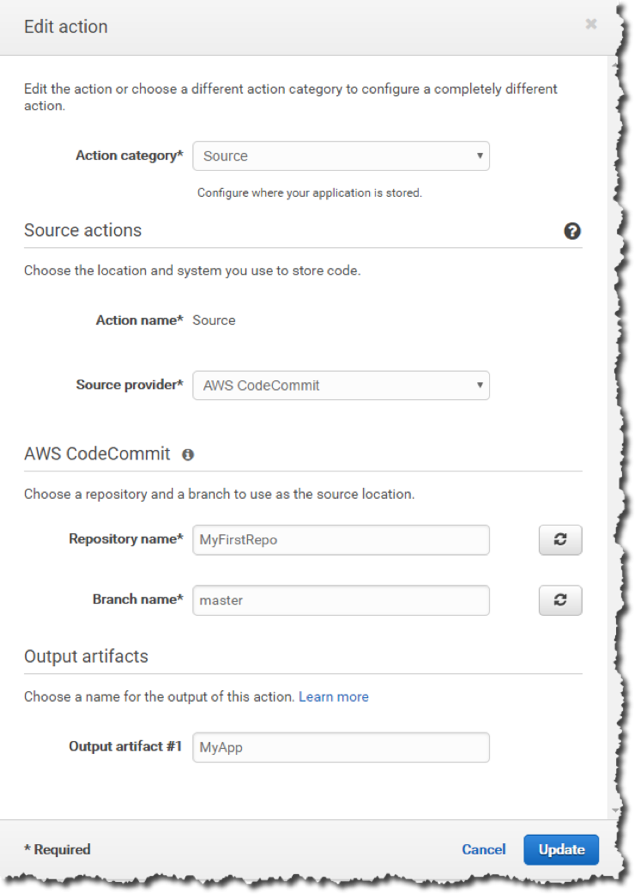Click the scrollbar down arrow
Viewport: 635px width, 894px height.
(615, 810)
